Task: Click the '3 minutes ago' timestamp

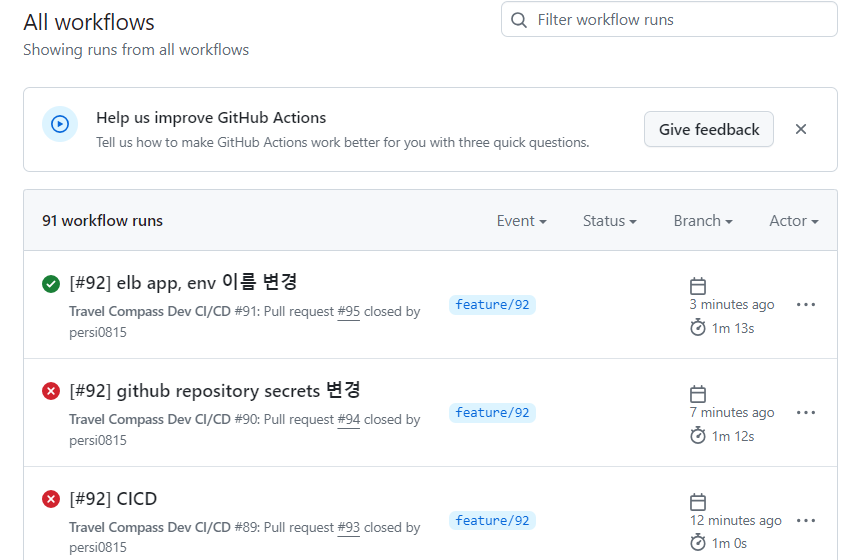Action: tap(732, 304)
